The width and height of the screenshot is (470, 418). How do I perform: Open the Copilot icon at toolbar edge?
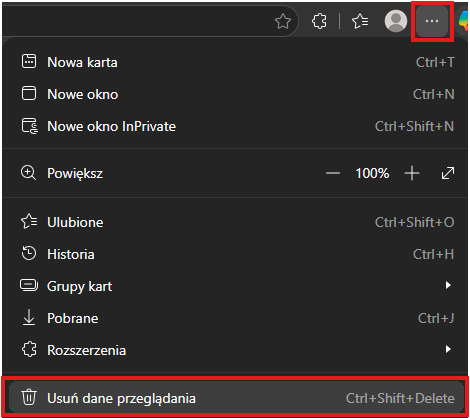(464, 21)
